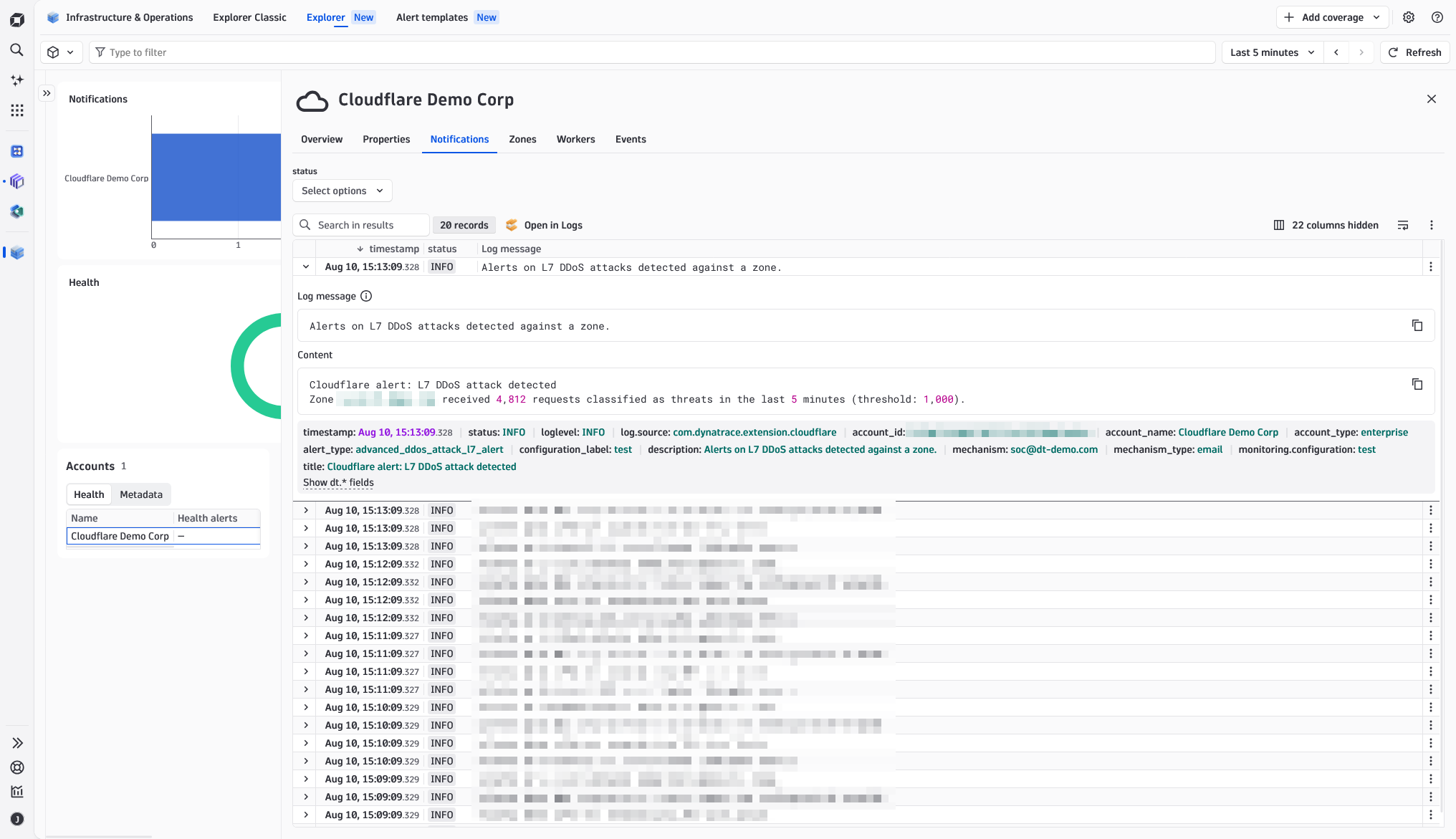Click the 20 records count label

464,225
